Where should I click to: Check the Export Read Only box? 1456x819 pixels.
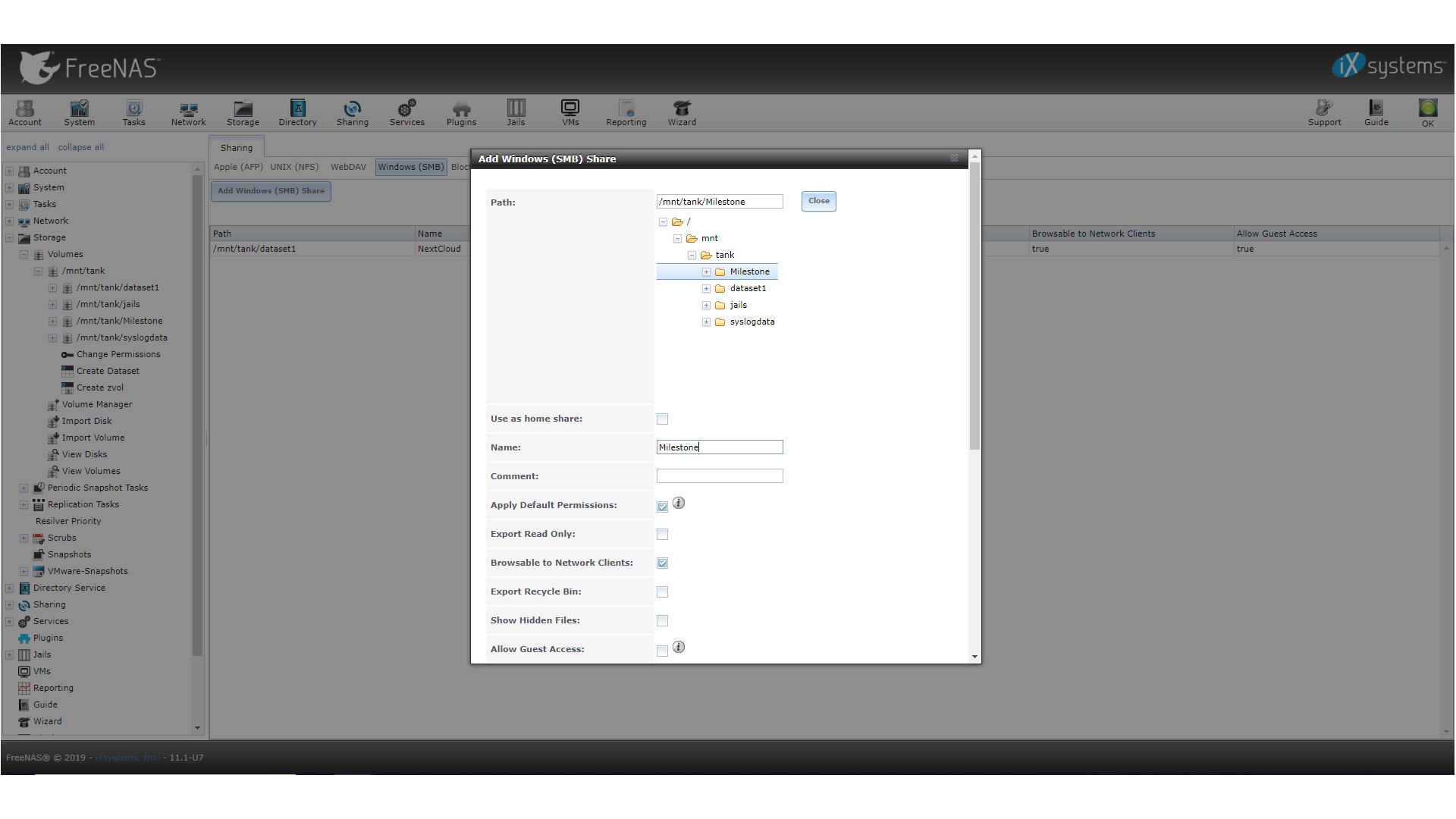(x=662, y=535)
